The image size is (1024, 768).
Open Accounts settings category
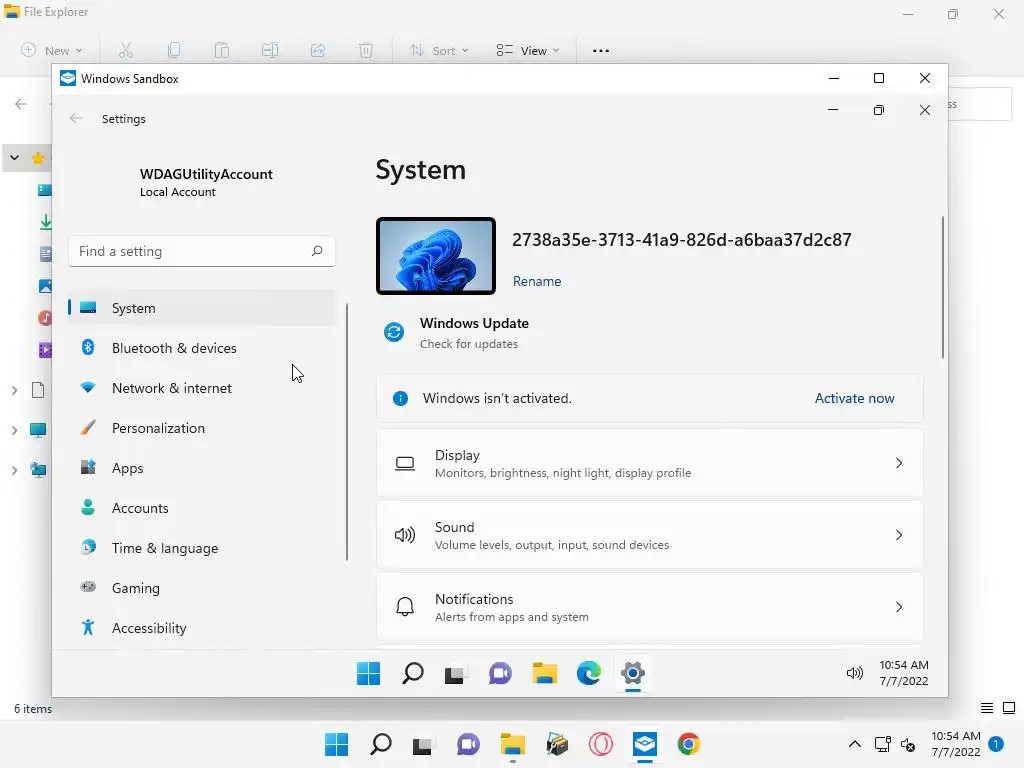tap(202, 508)
